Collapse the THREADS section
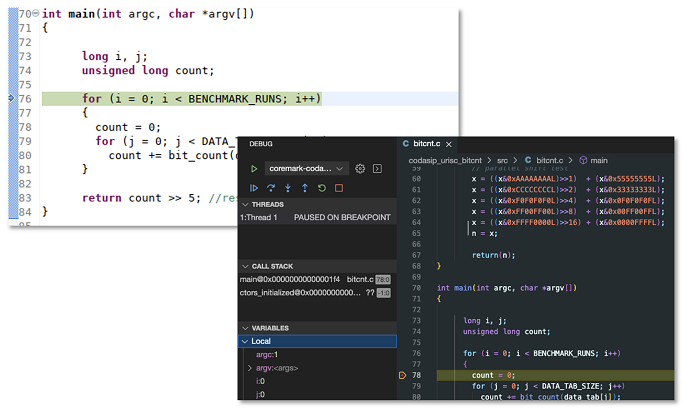The width and height of the screenshot is (684, 409). (x=245, y=204)
